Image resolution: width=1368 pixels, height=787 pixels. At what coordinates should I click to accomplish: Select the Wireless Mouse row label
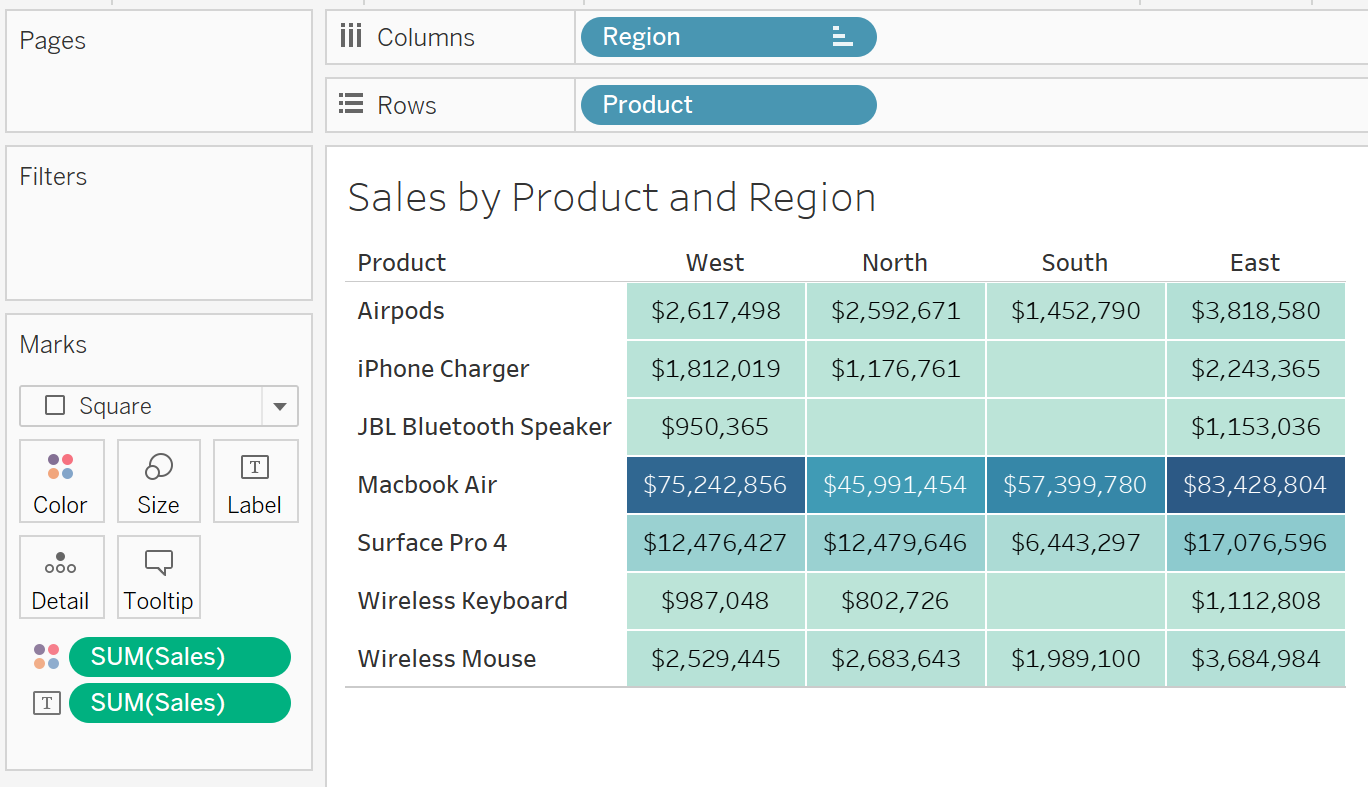click(x=447, y=659)
